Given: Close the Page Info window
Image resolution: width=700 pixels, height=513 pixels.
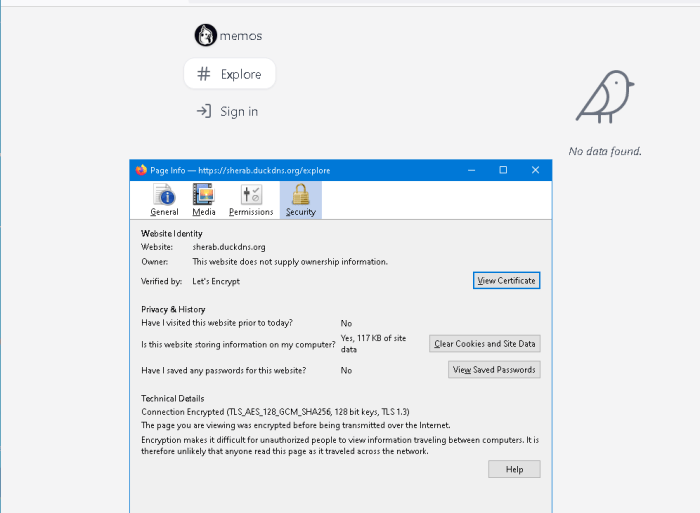Looking at the screenshot, I should tap(535, 170).
